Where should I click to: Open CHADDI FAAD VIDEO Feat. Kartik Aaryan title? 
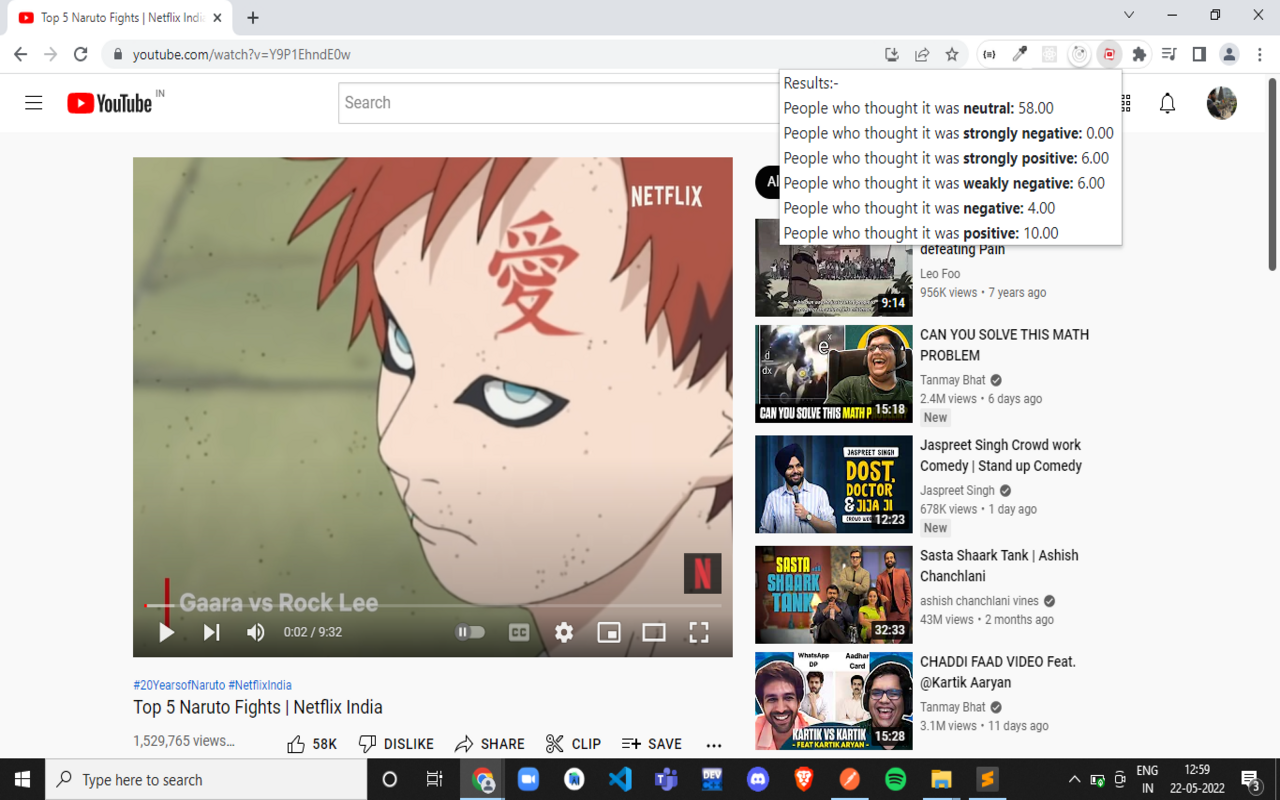[998, 672]
